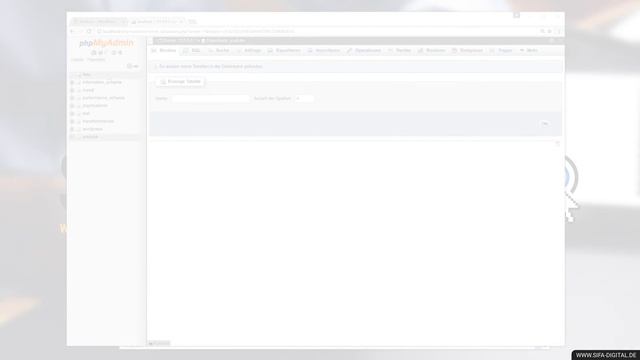Select the information_schema database
The height and width of the screenshot is (360, 640).
(102, 82)
